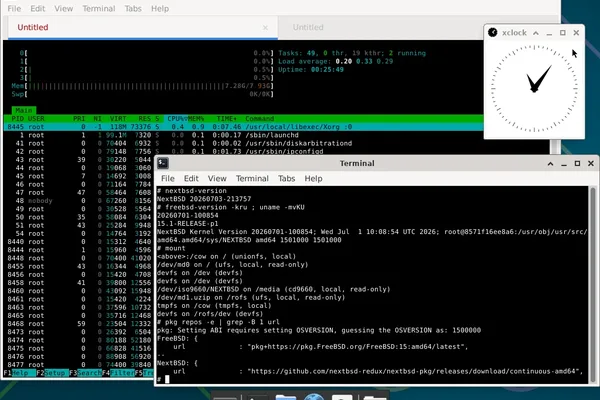
Task: Click F2 Setup in htop's function bar
Action: (52, 373)
